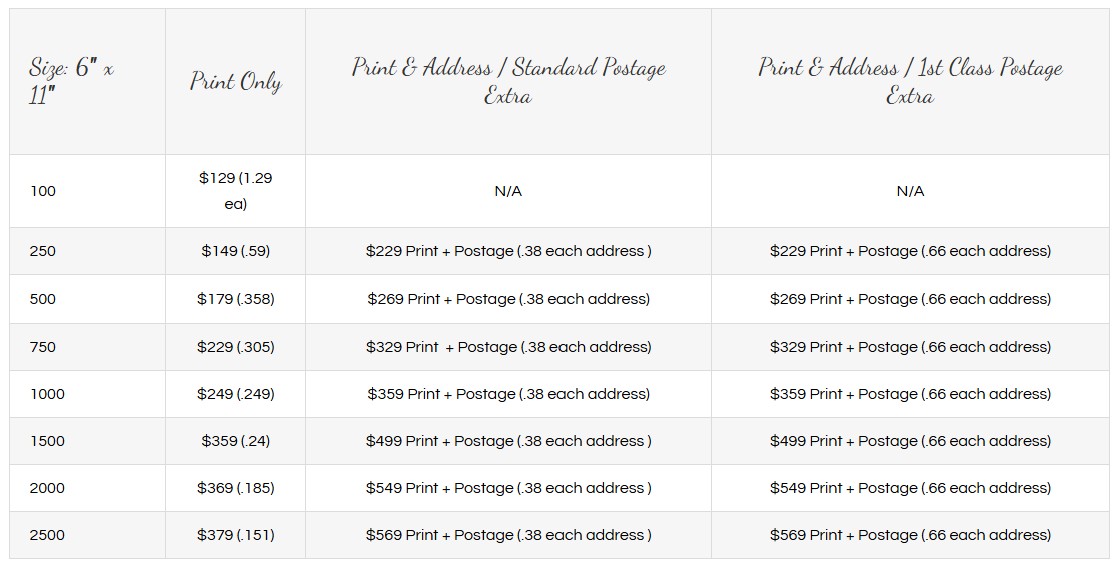Select the Standard Postage Extra header

tap(508, 82)
